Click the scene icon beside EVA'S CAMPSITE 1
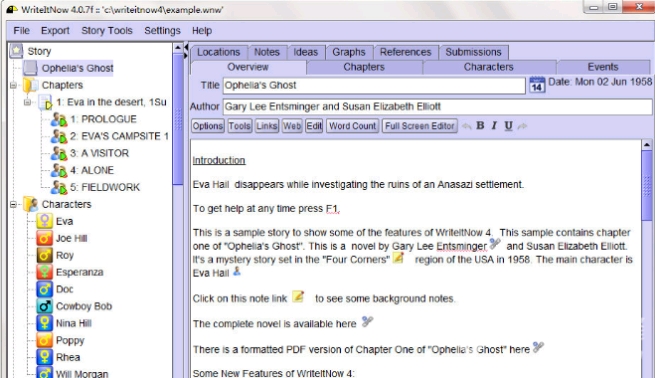 (58, 136)
